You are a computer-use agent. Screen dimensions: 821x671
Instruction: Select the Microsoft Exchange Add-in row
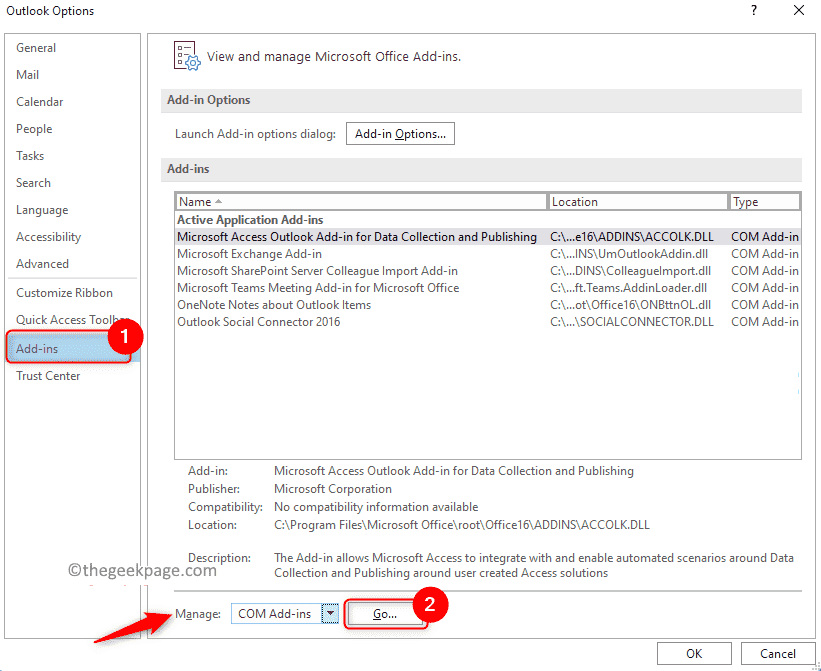(487, 254)
